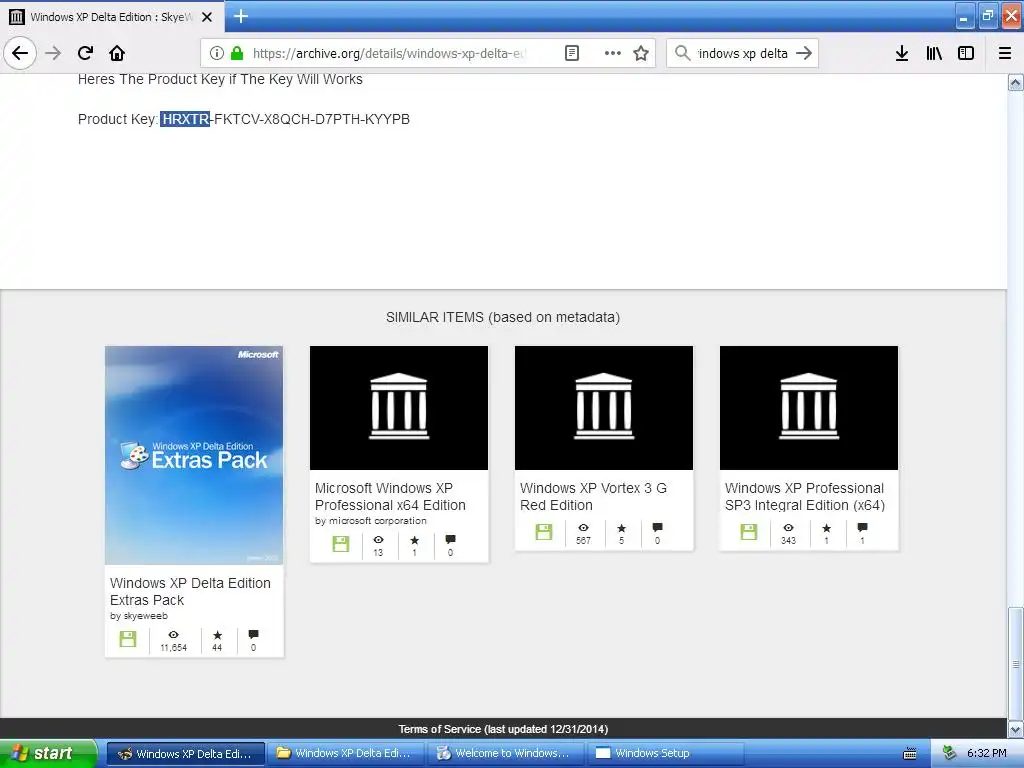Screen dimensions: 1024x768
Task: Click views eye icon showing 13
Action: [x=378, y=539]
